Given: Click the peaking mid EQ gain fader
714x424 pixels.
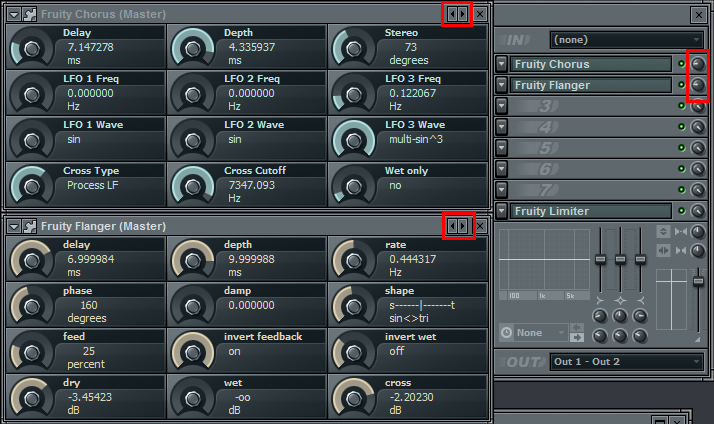Looking at the screenshot, I should coord(620,260).
